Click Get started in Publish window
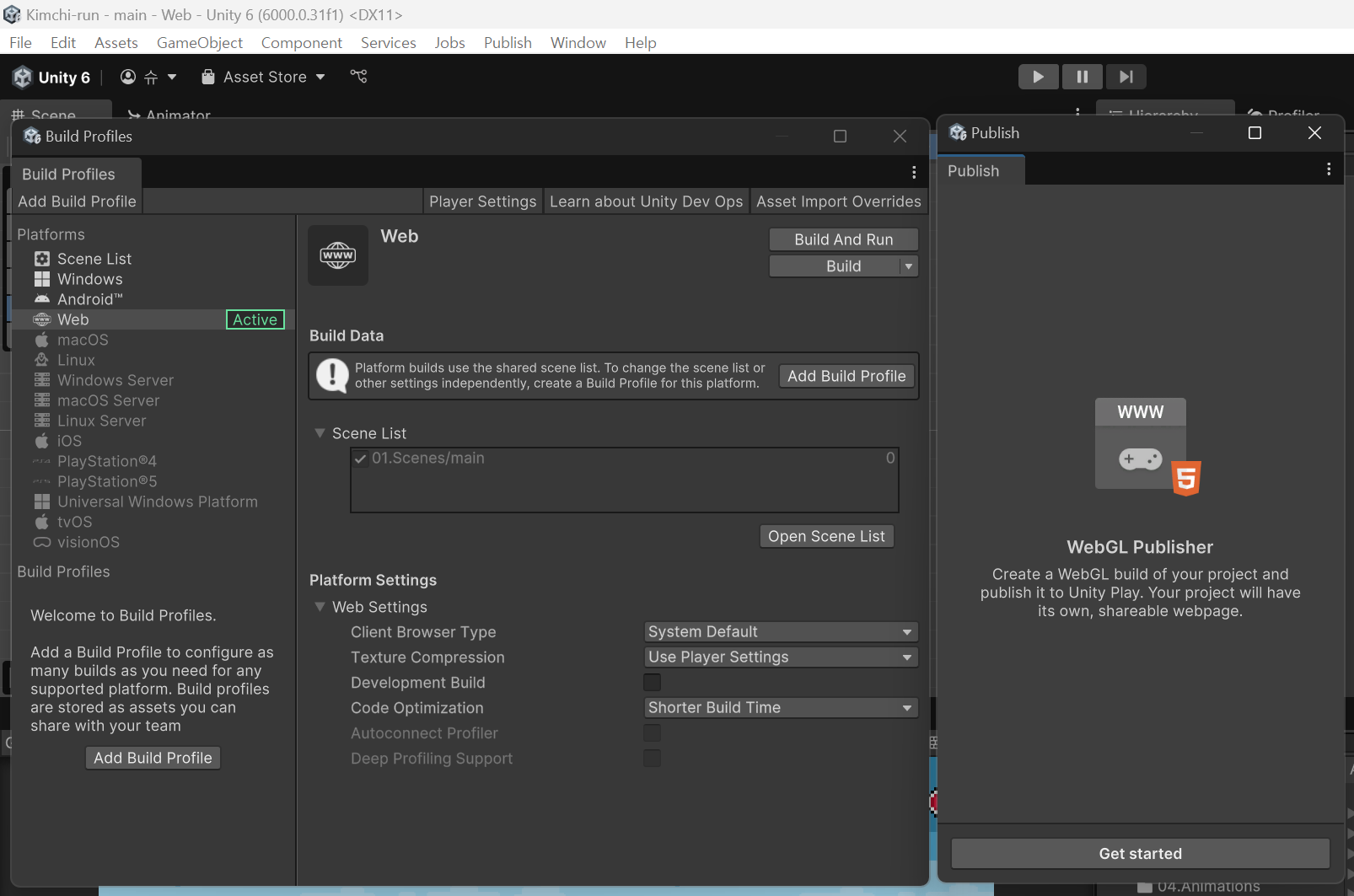Image resolution: width=1354 pixels, height=896 pixels. (x=1141, y=854)
